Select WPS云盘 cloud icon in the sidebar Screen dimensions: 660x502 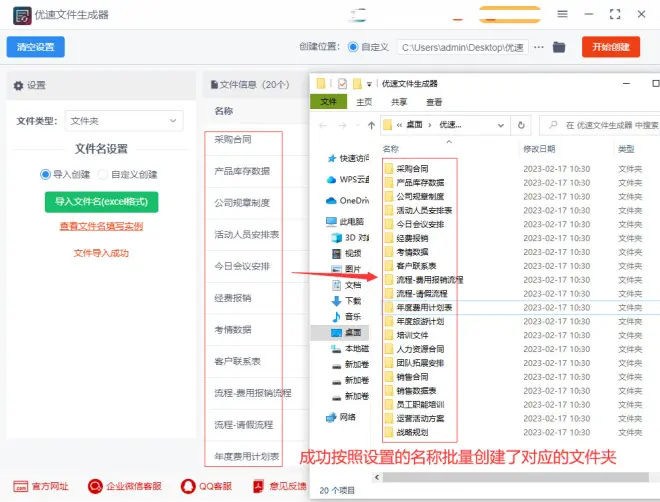tap(332, 180)
